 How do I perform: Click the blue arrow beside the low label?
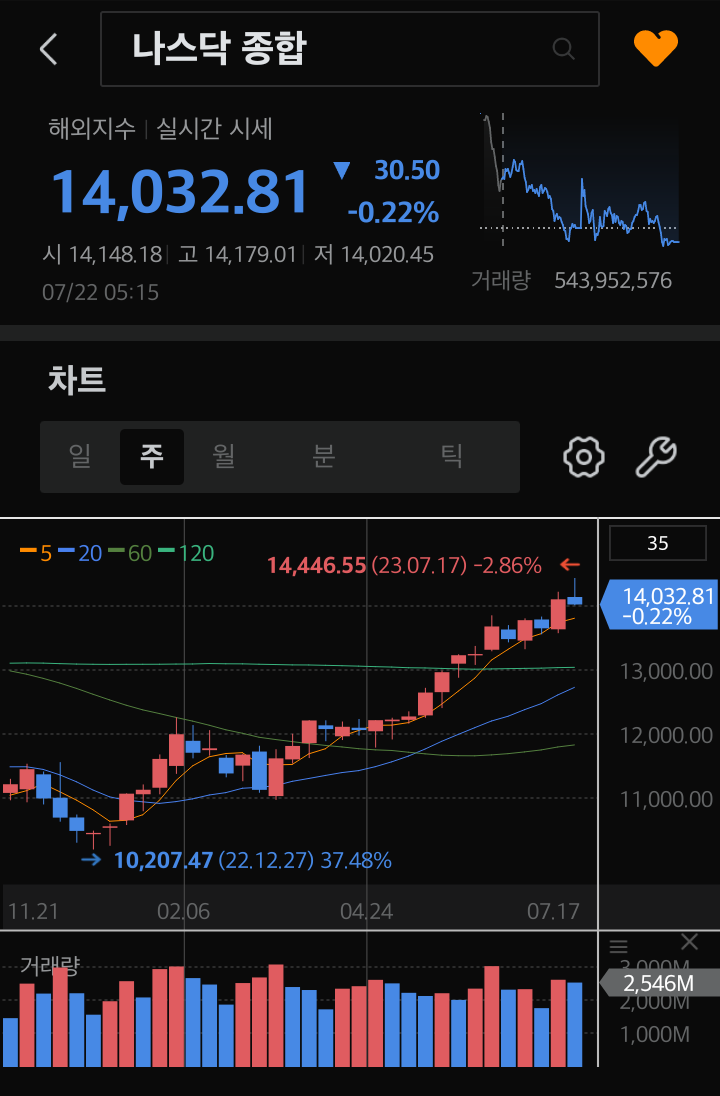pos(92,860)
